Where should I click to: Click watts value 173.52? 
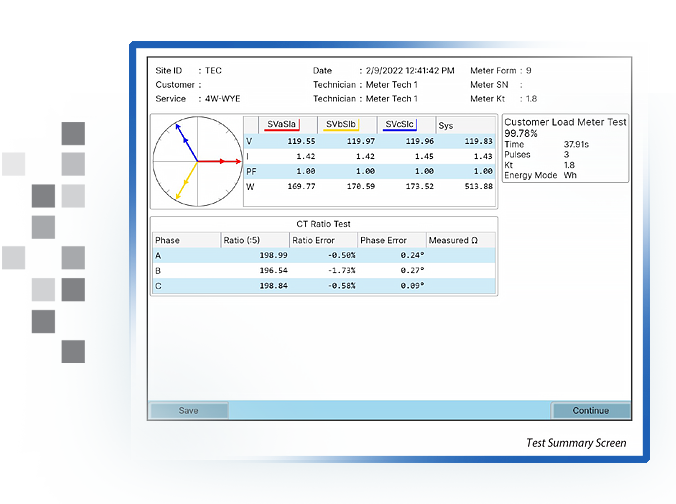[419, 186]
